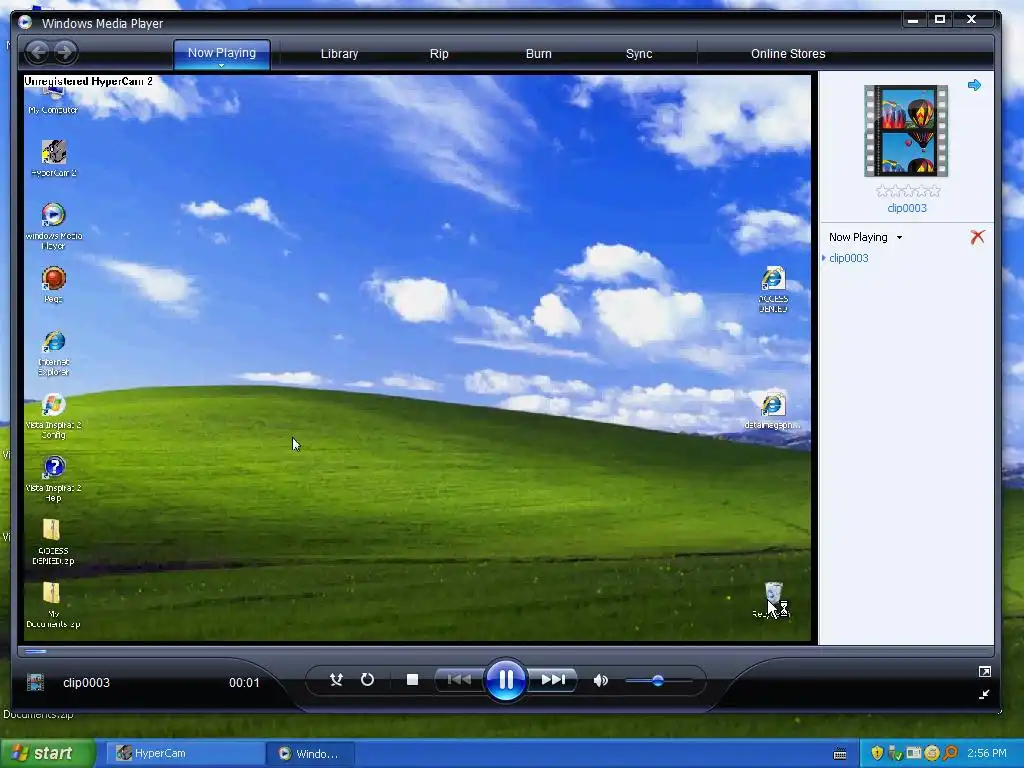The image size is (1024, 768).
Task: Click the yellow security shield tray icon
Action: (x=876, y=753)
